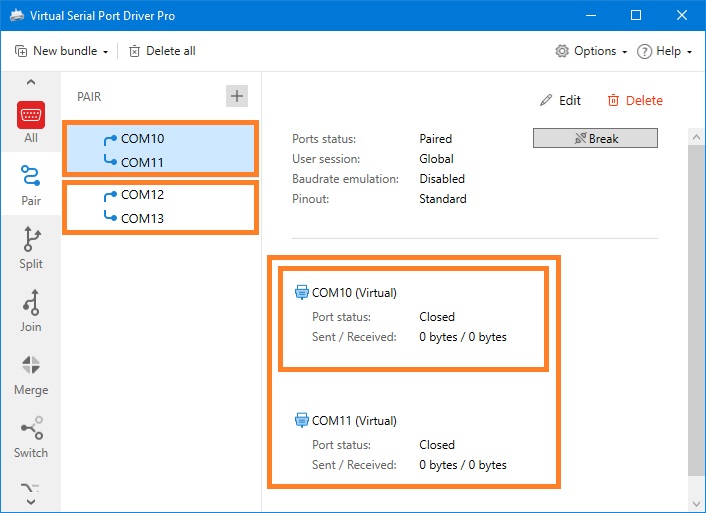Select the Merge bundle type
This screenshot has height=513, width=706.
click(x=31, y=375)
